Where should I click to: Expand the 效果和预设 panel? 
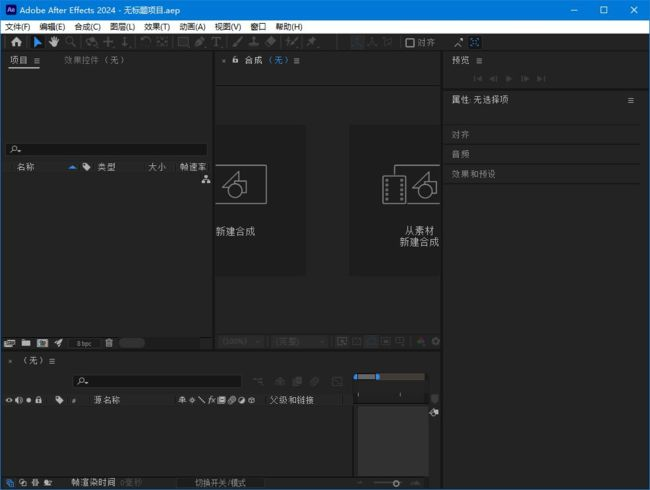[x=474, y=174]
